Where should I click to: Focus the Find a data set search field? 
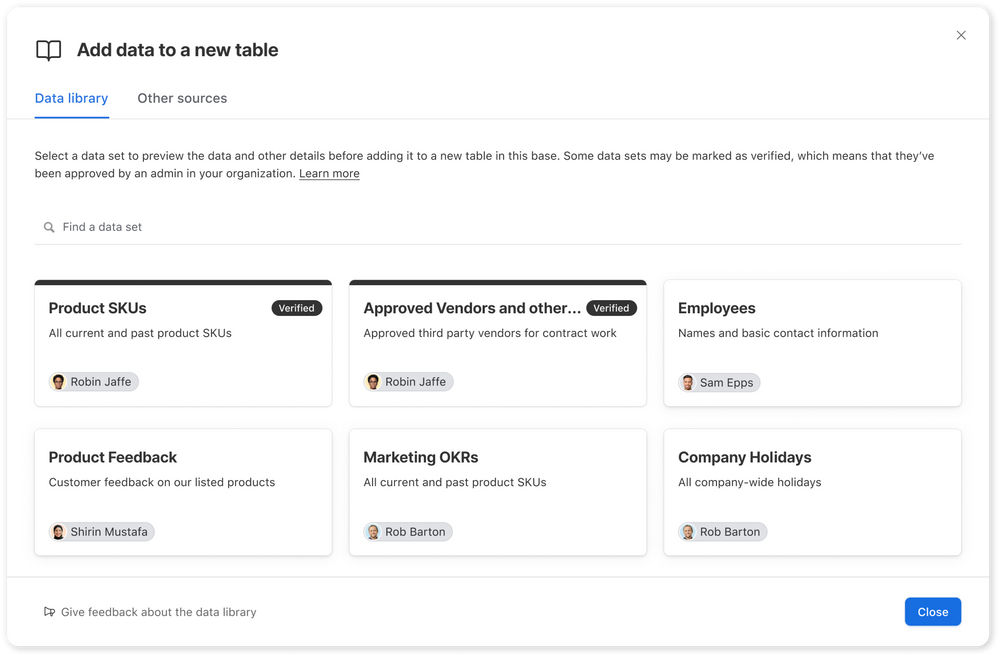click(497, 227)
